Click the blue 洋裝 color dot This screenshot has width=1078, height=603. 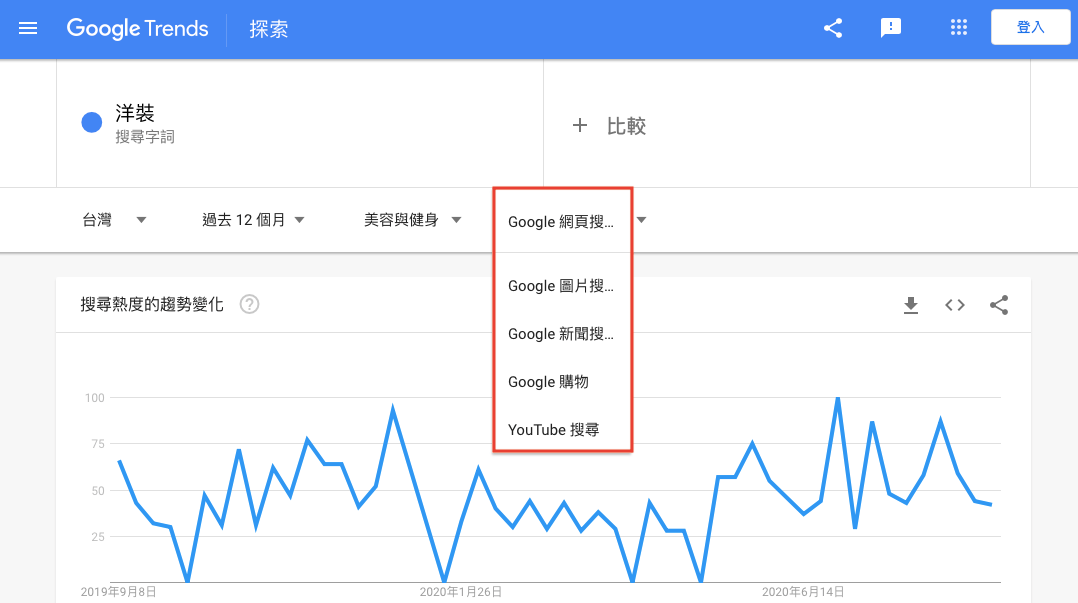click(92, 123)
